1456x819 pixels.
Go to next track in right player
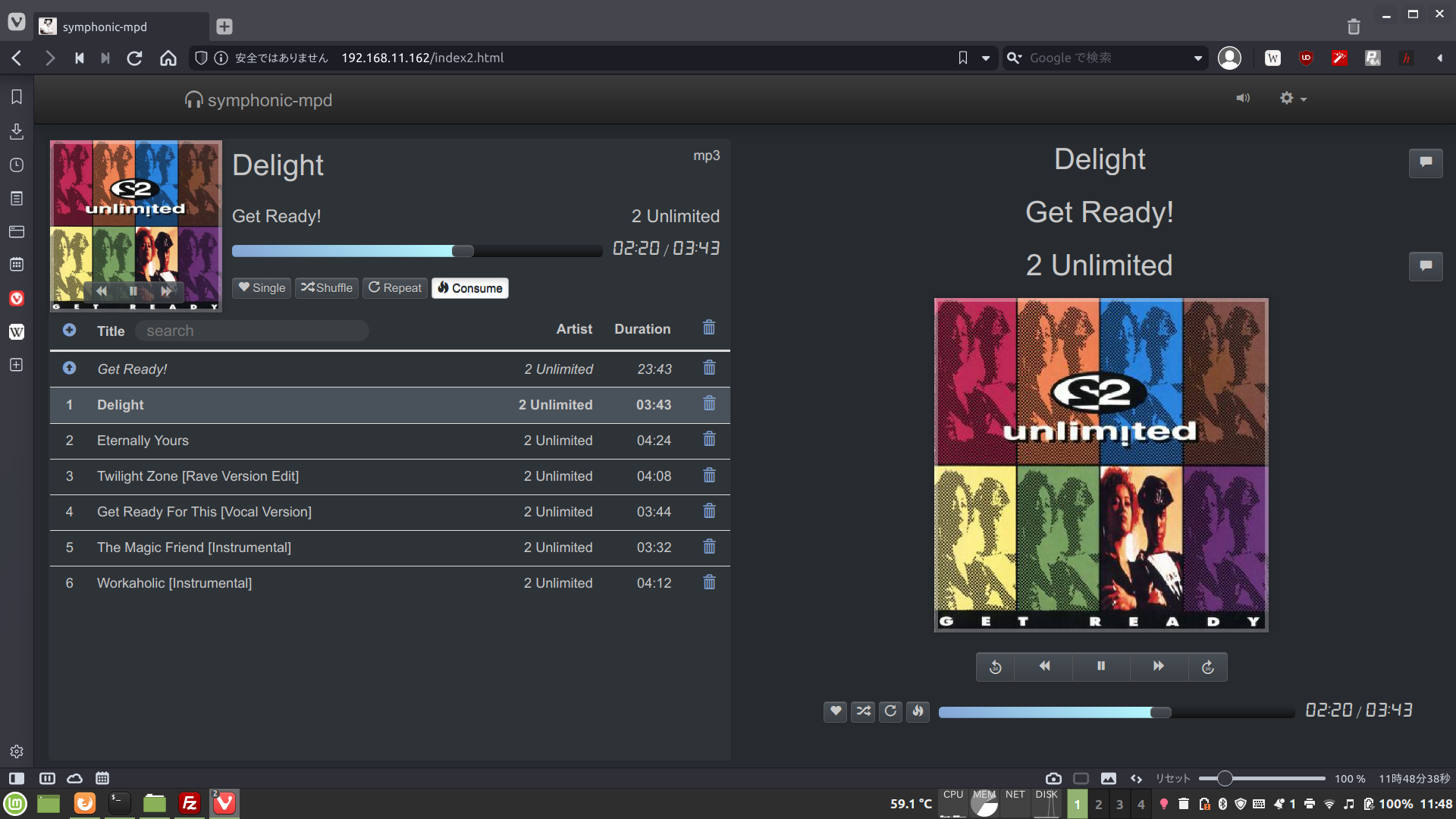1159,667
